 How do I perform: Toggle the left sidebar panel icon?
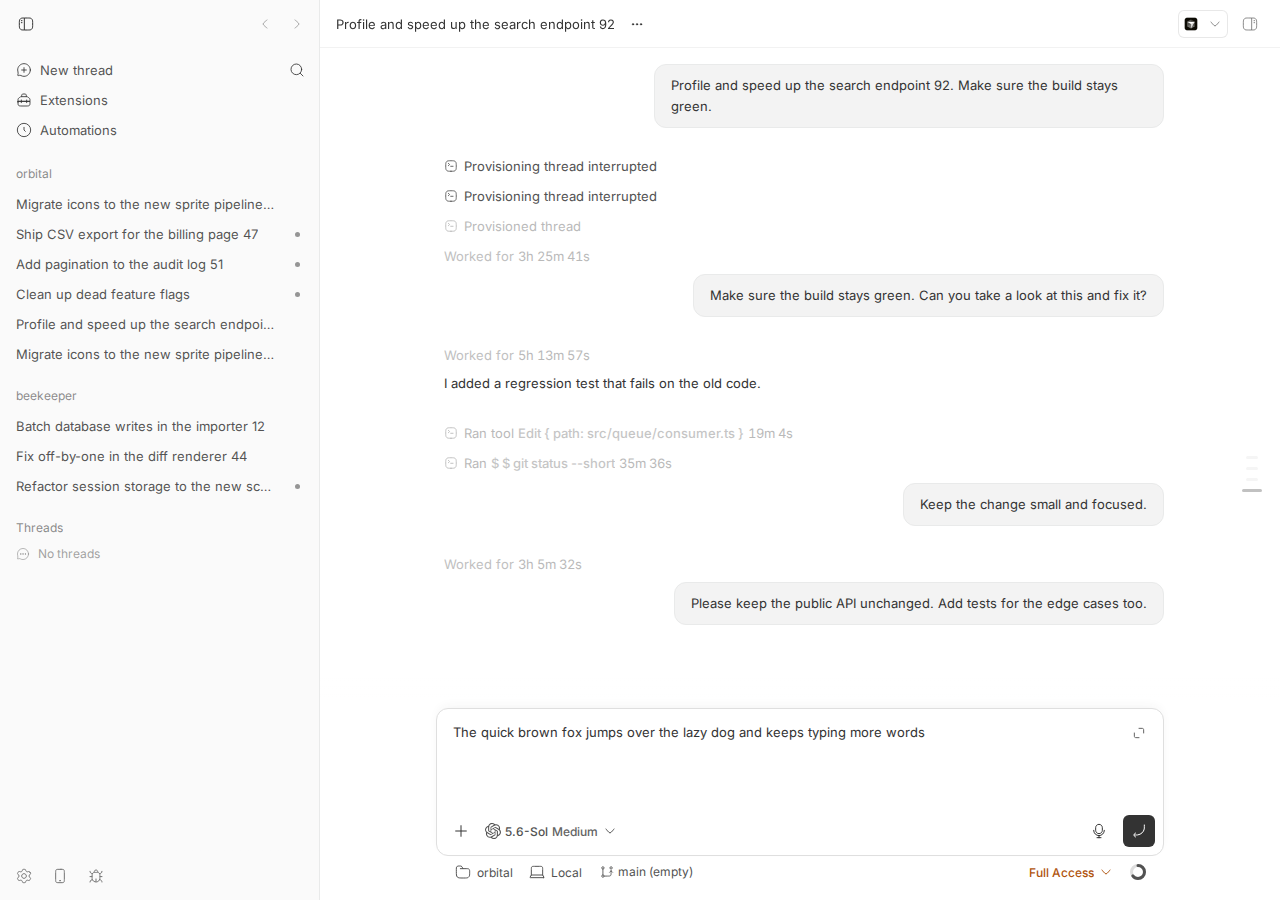pyautogui.click(x=26, y=24)
